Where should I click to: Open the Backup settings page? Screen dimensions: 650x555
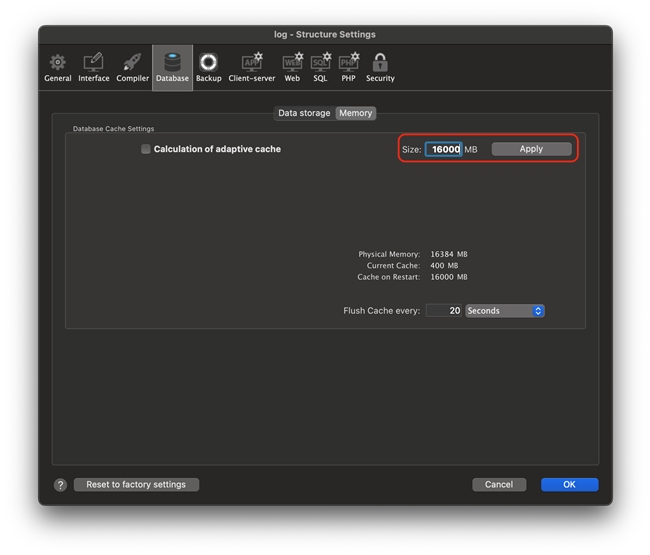tap(208, 67)
